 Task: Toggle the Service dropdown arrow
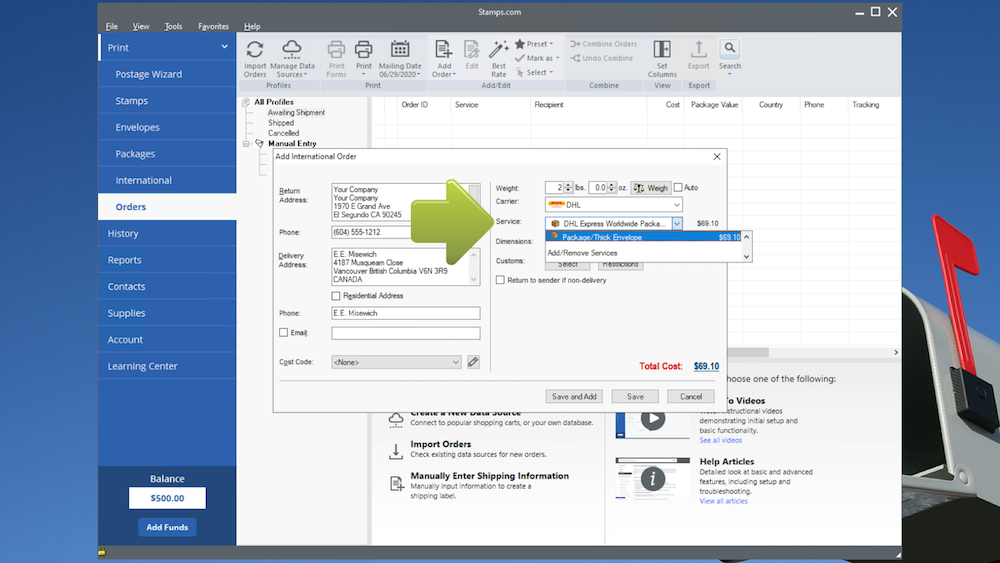click(677, 223)
